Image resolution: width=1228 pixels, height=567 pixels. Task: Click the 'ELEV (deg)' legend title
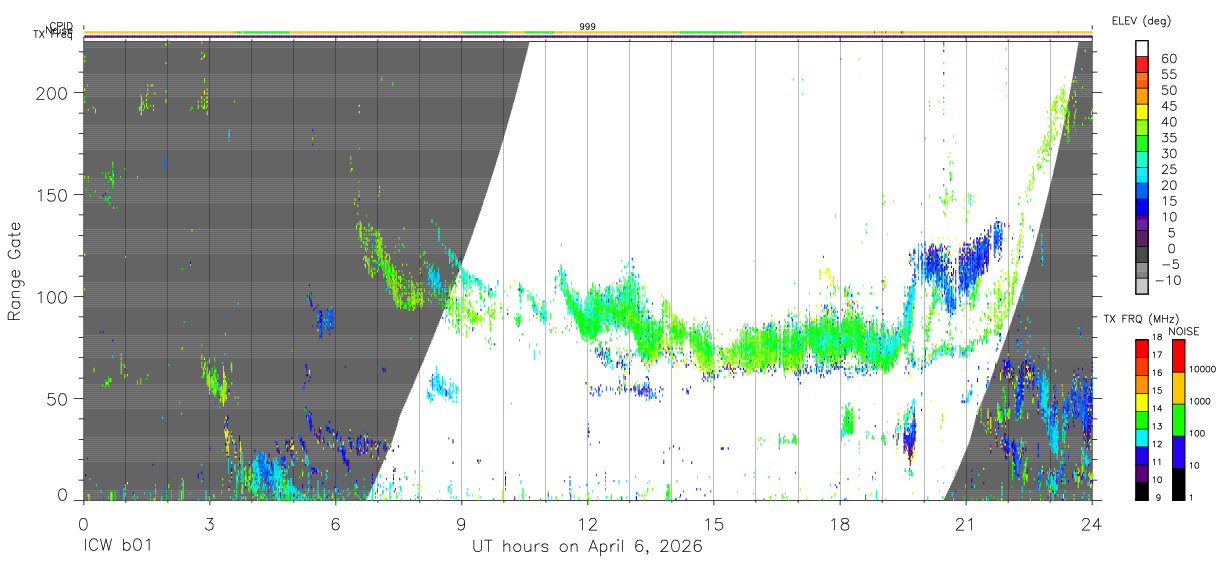(x=1141, y=20)
